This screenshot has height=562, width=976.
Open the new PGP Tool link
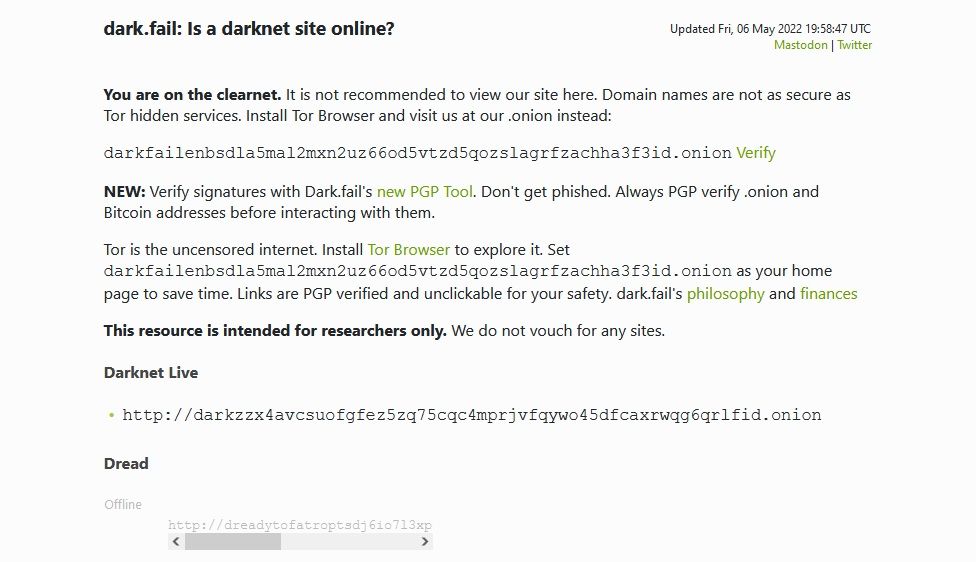pyautogui.click(x=424, y=191)
